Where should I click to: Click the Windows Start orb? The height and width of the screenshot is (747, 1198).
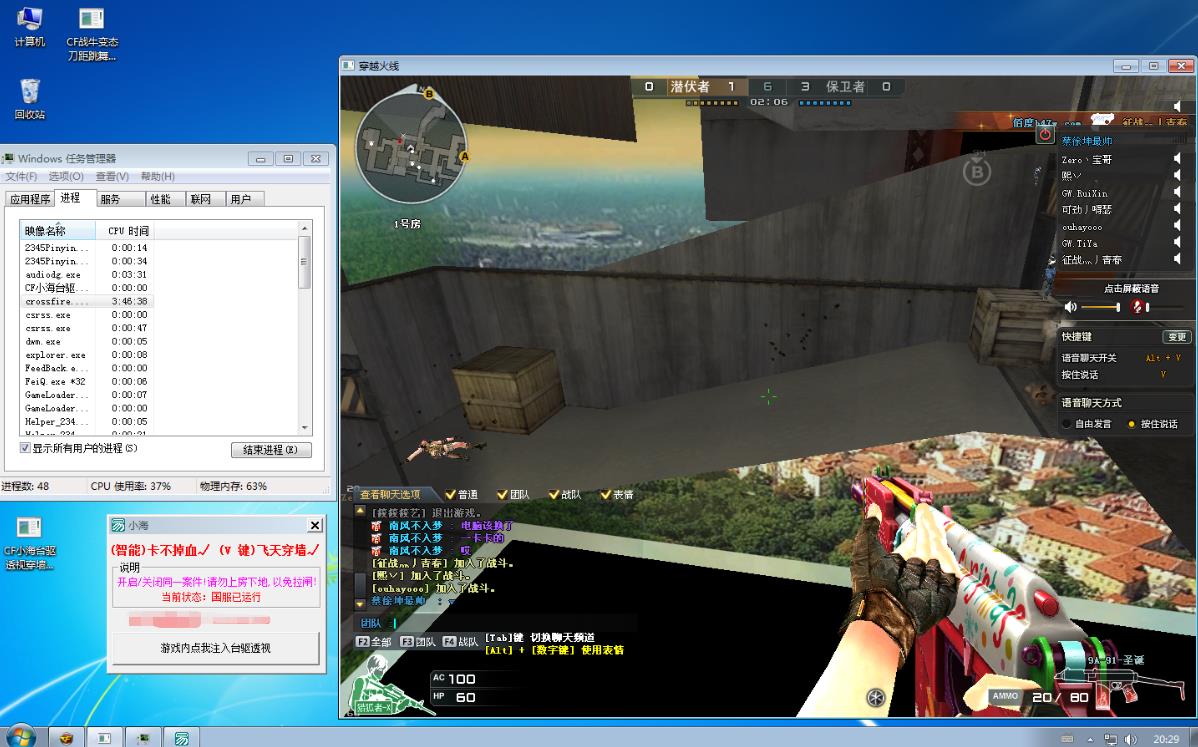21,736
